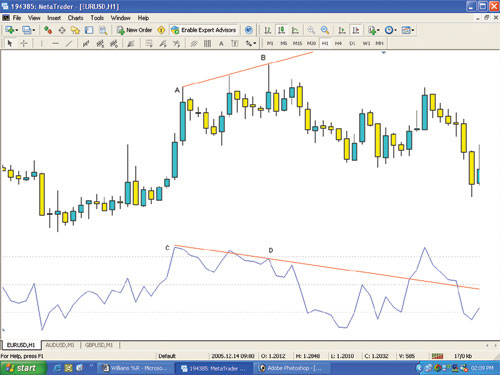Screen dimensions: 500x375
Task: Show the Market Watch window
Action: click(48, 30)
